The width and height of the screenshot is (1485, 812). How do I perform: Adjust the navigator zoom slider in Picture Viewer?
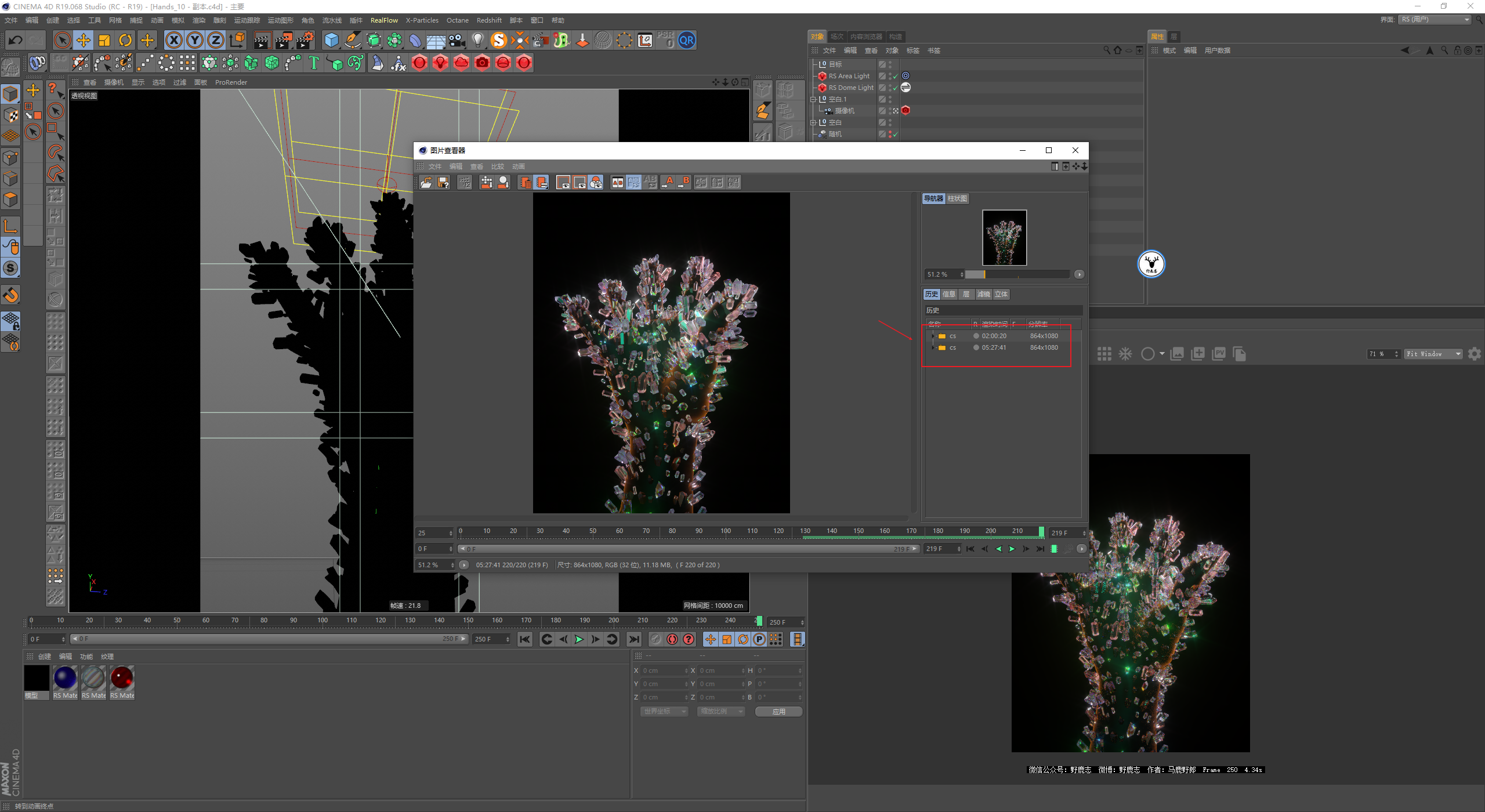point(1017,274)
